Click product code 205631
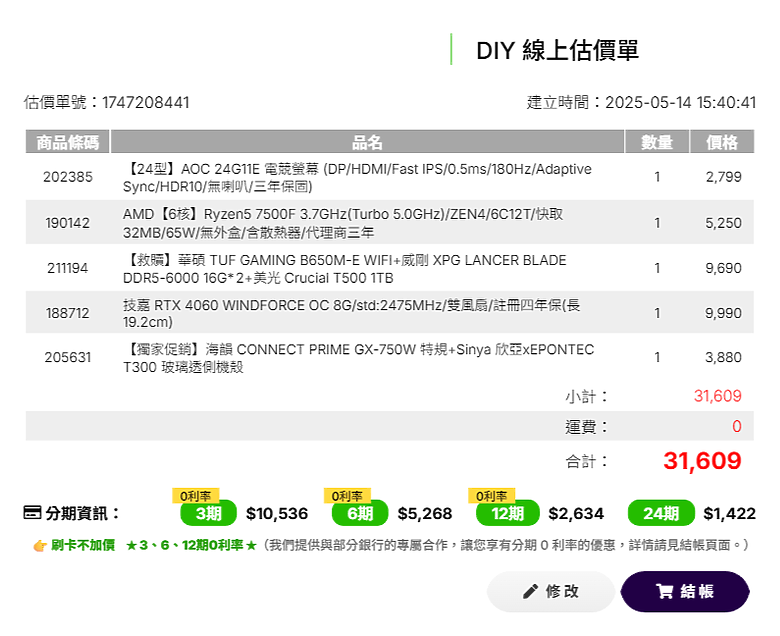This screenshot has height=636, width=780. point(68,358)
